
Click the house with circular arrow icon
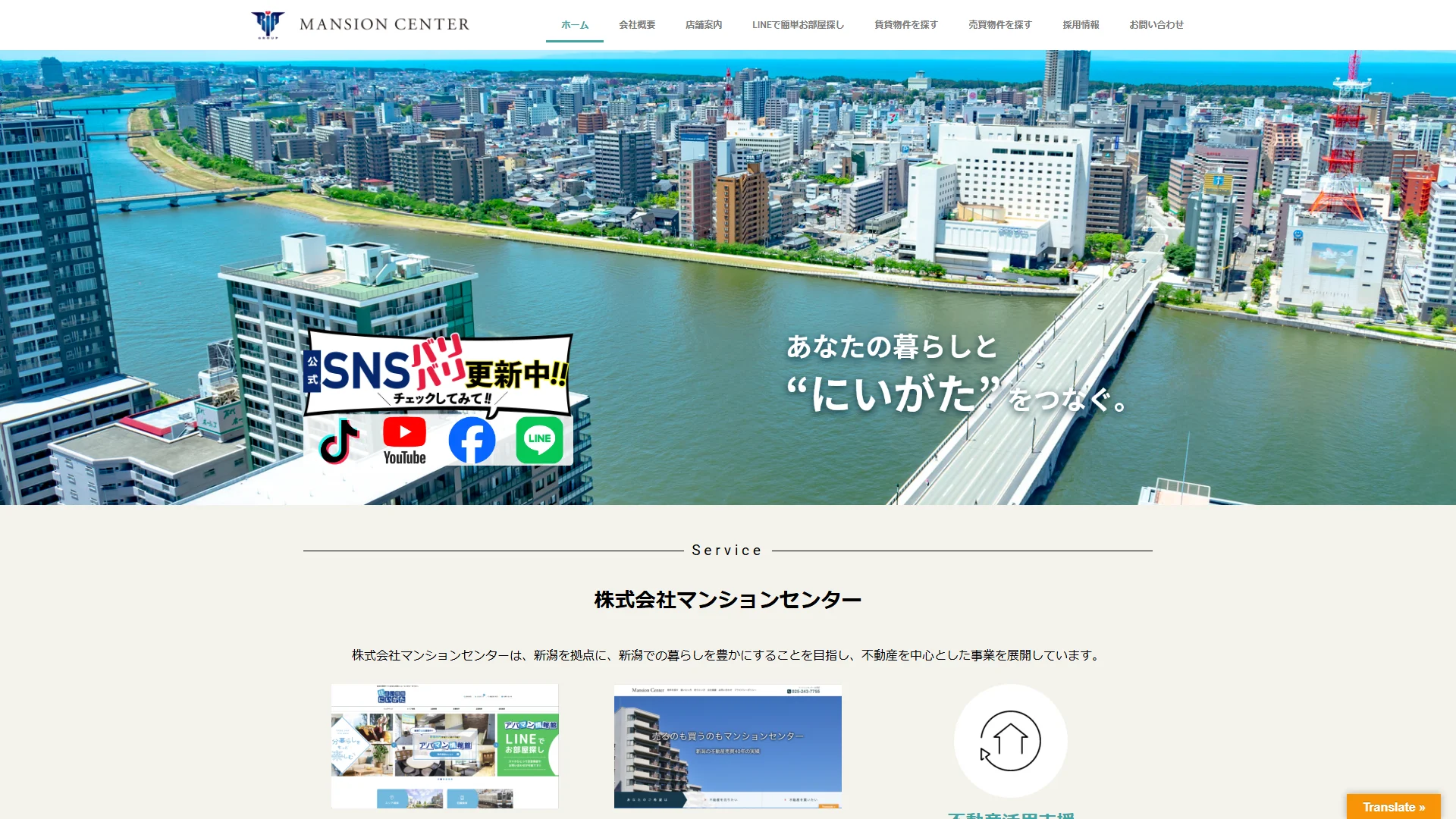click(1010, 741)
